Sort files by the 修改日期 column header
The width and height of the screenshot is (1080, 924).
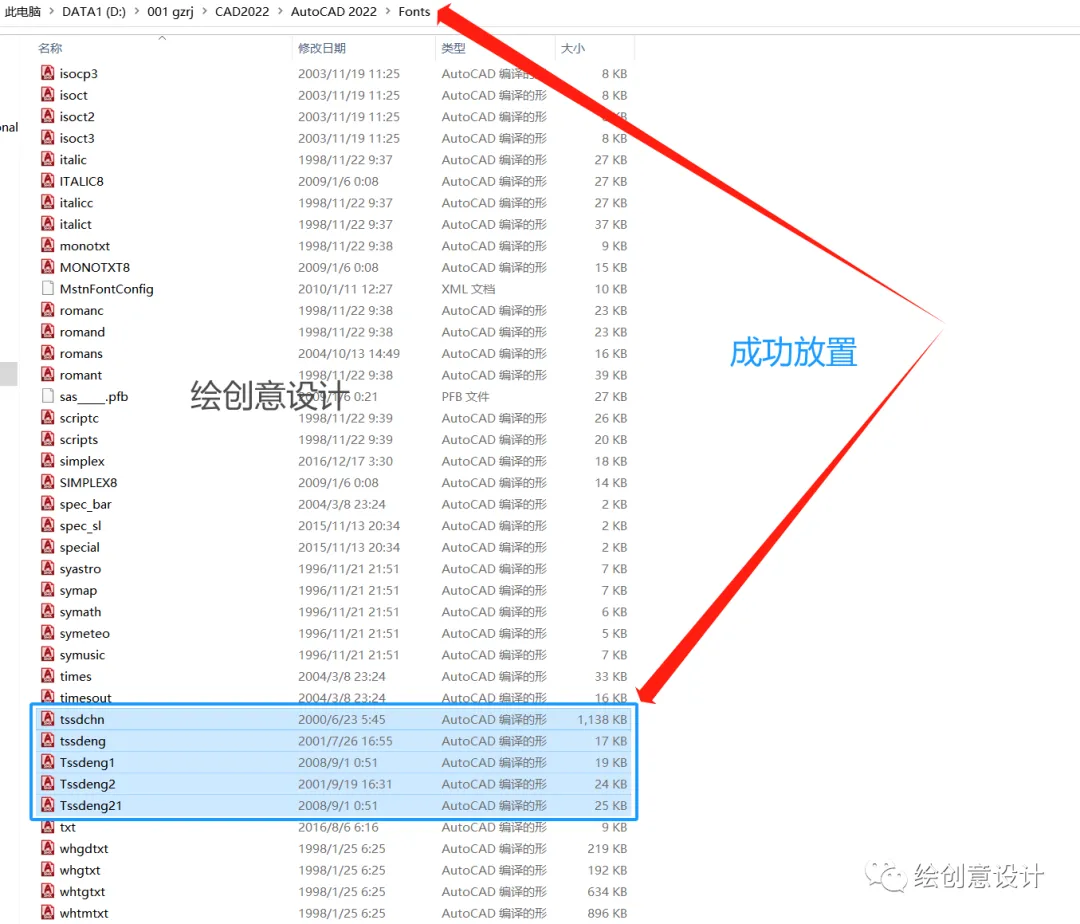322,48
